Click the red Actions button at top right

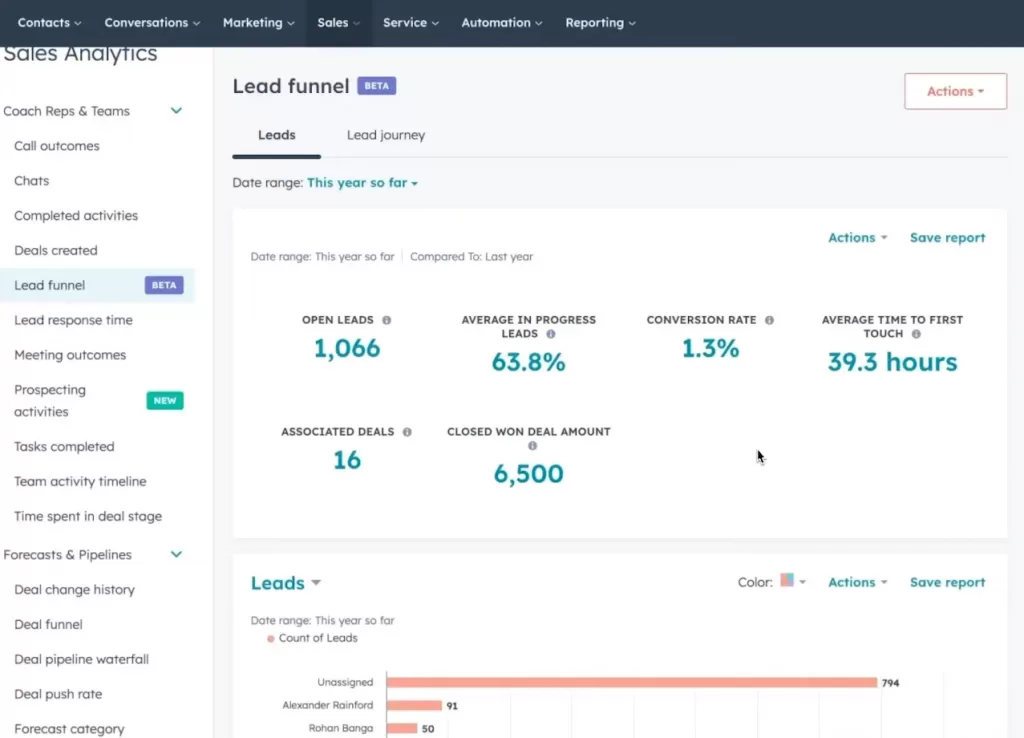point(954,90)
